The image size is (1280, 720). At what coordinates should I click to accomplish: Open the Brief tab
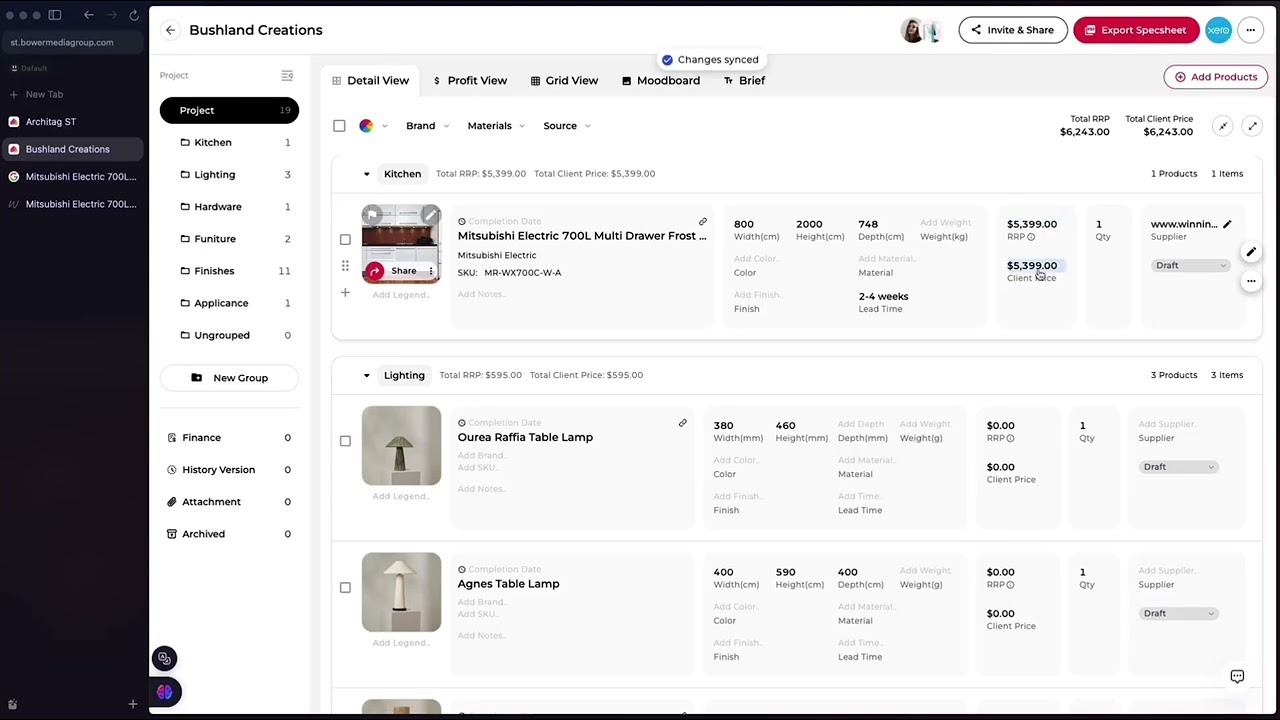pyautogui.click(x=744, y=80)
